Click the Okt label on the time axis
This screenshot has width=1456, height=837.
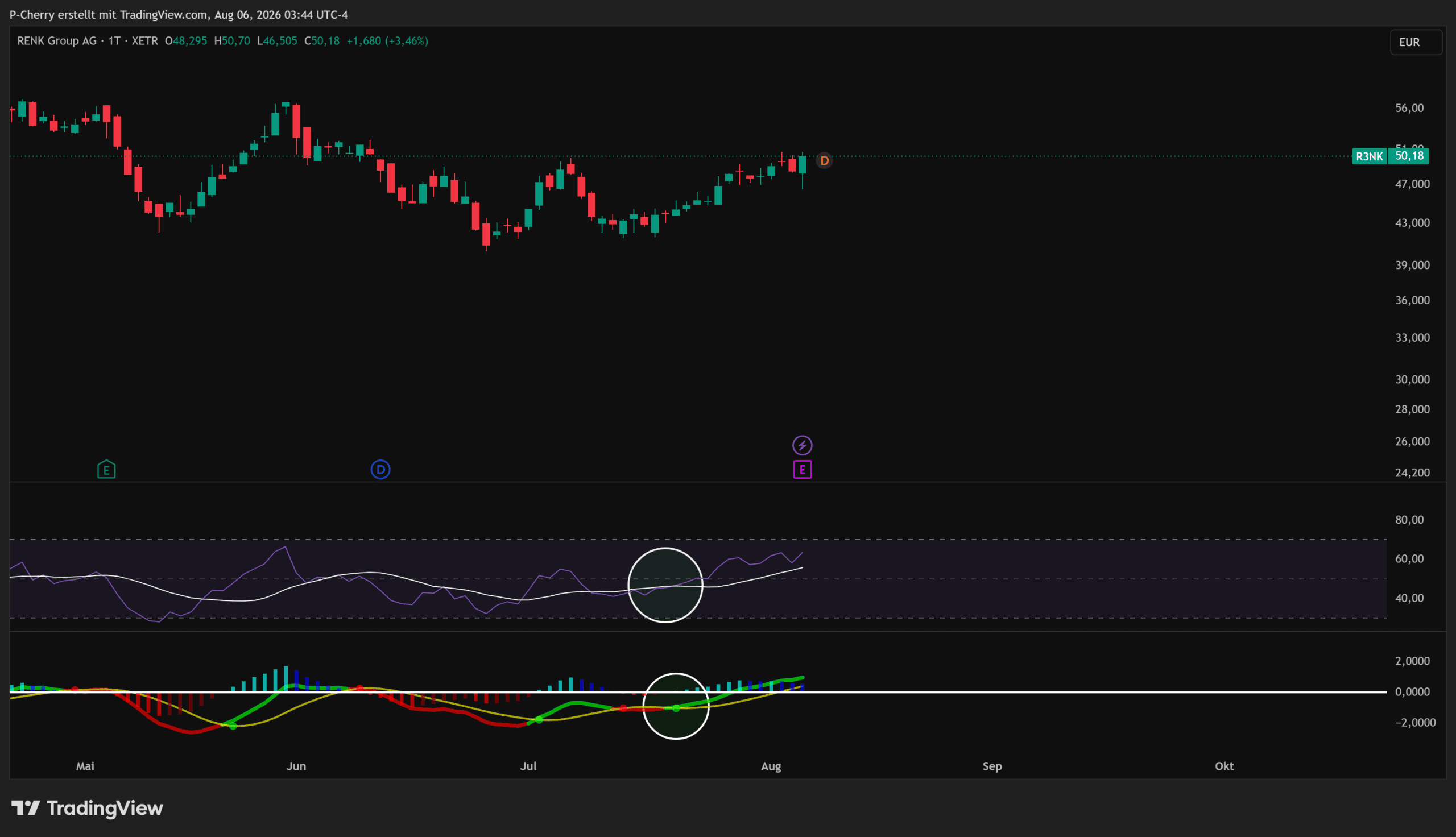click(1225, 766)
